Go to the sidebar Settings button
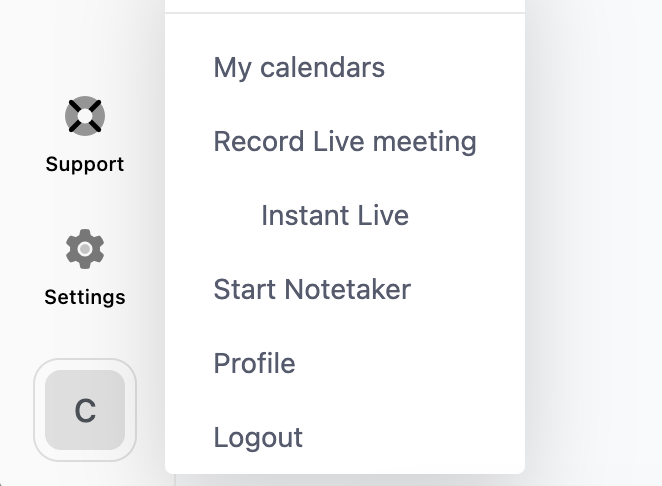The image size is (662, 486). coord(85,267)
